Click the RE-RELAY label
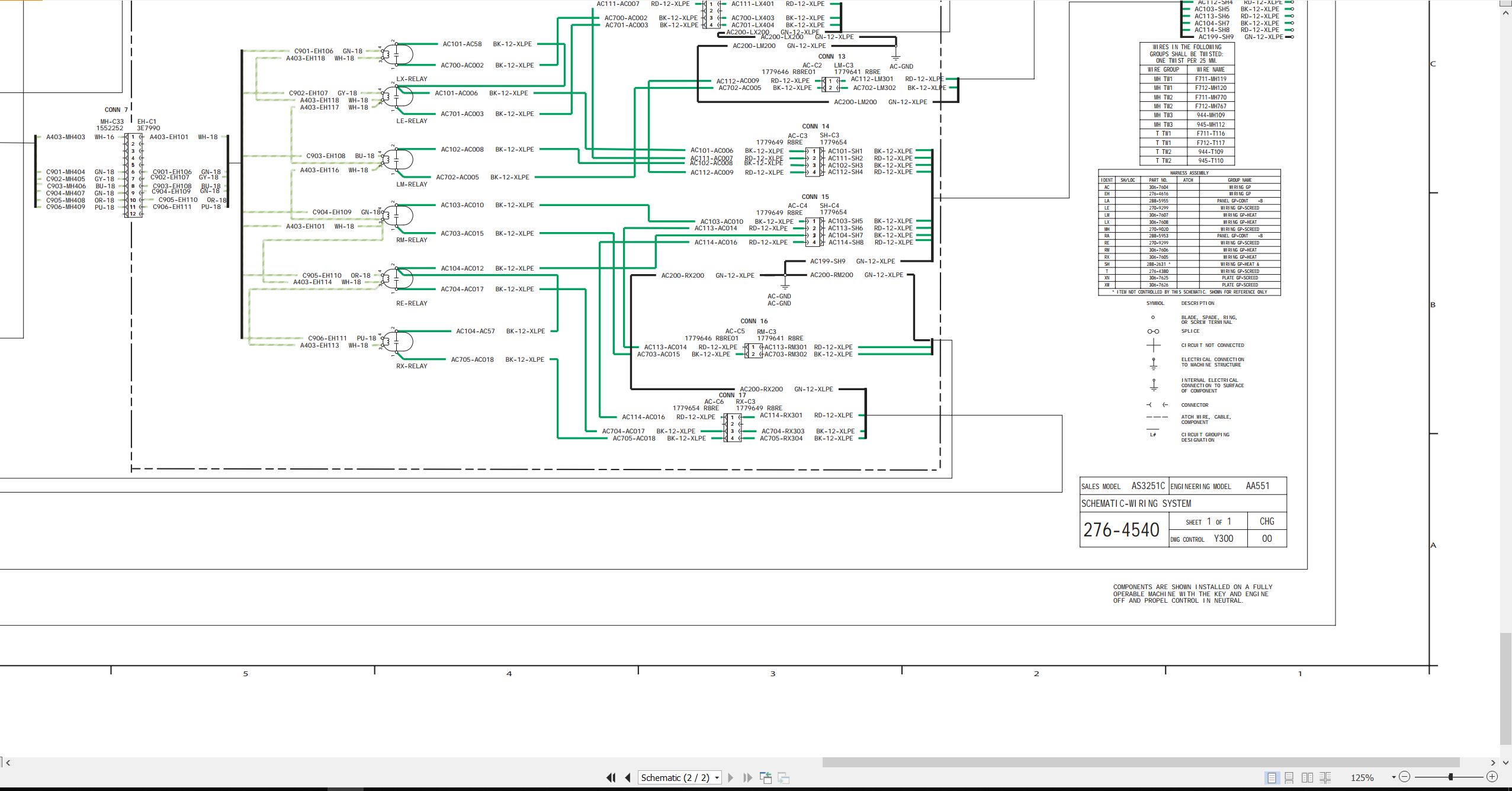Screen dimensions: 1512x791 tap(412, 303)
